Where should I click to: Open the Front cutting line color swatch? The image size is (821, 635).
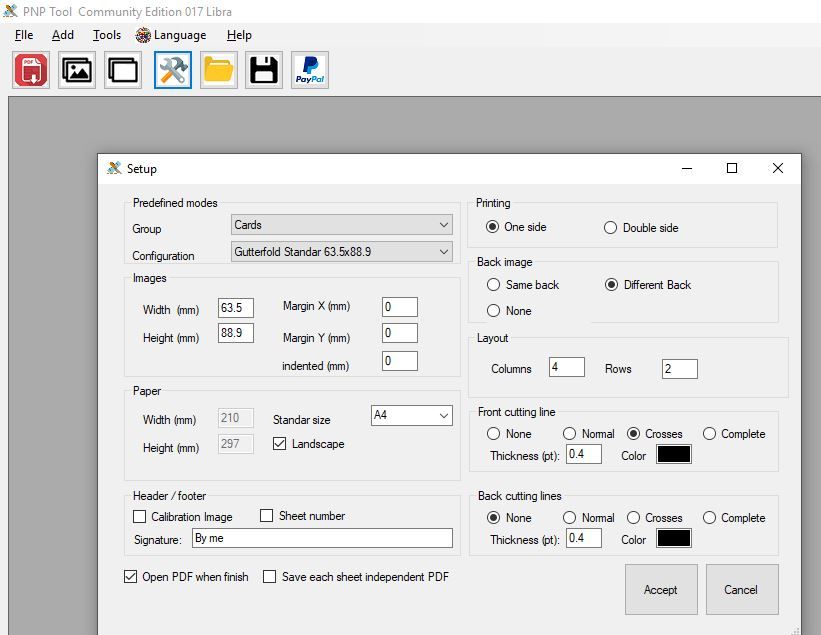pos(673,454)
